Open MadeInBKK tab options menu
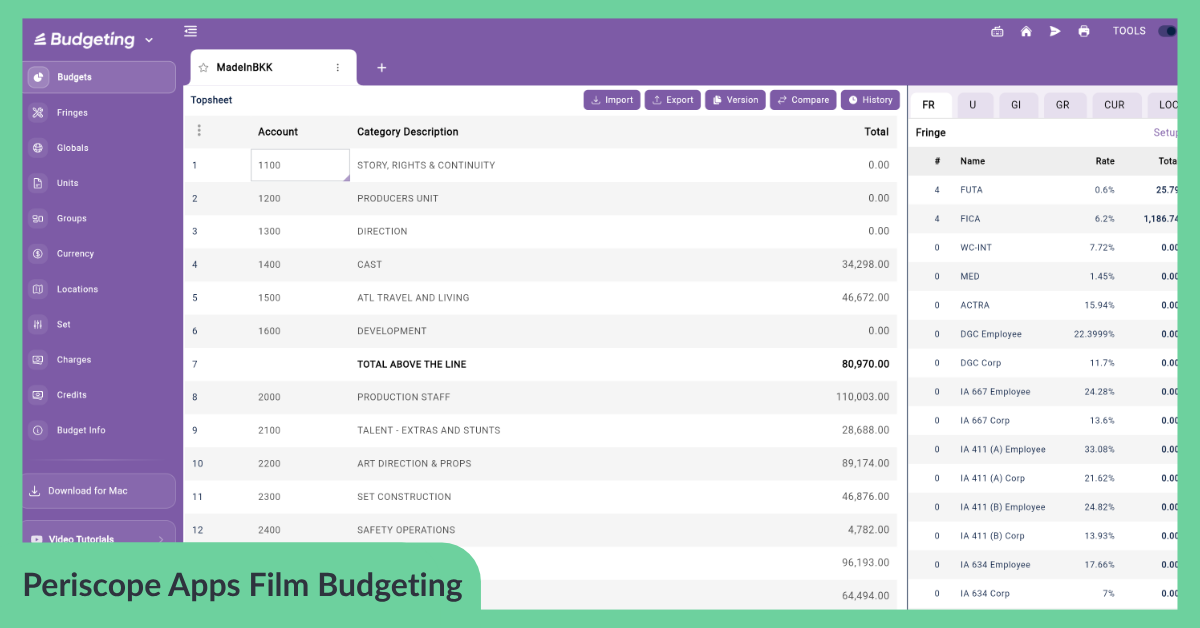 tap(338, 68)
